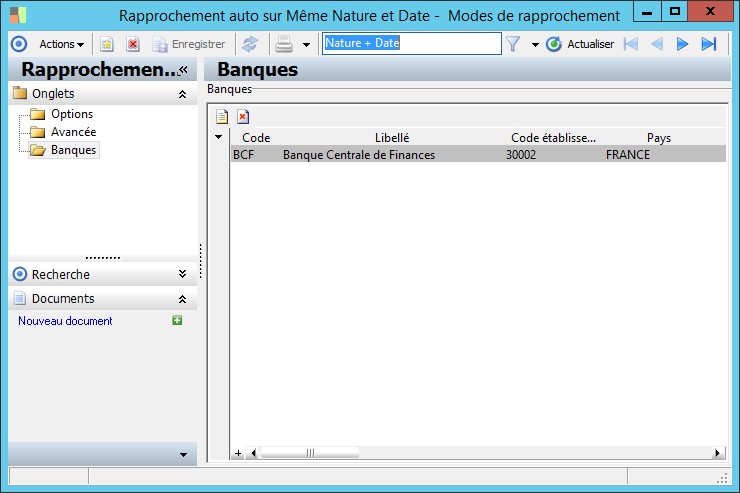Click the red X delete toolbar icon
The width and height of the screenshot is (740, 493).
(133, 44)
